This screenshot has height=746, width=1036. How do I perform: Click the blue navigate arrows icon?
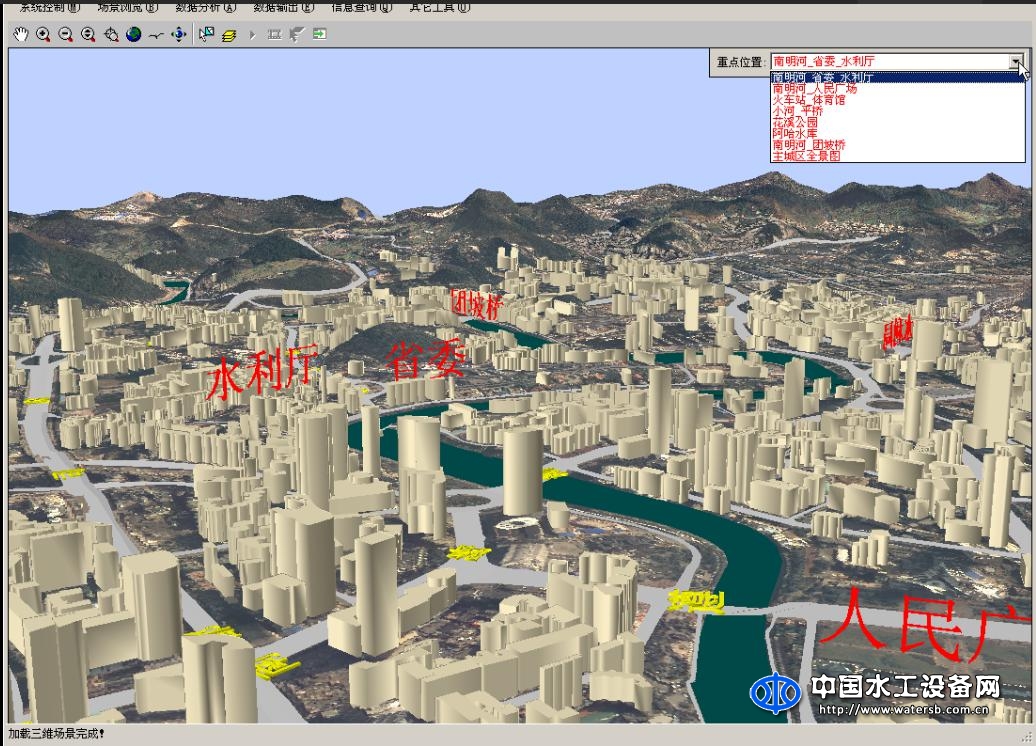click(x=179, y=34)
